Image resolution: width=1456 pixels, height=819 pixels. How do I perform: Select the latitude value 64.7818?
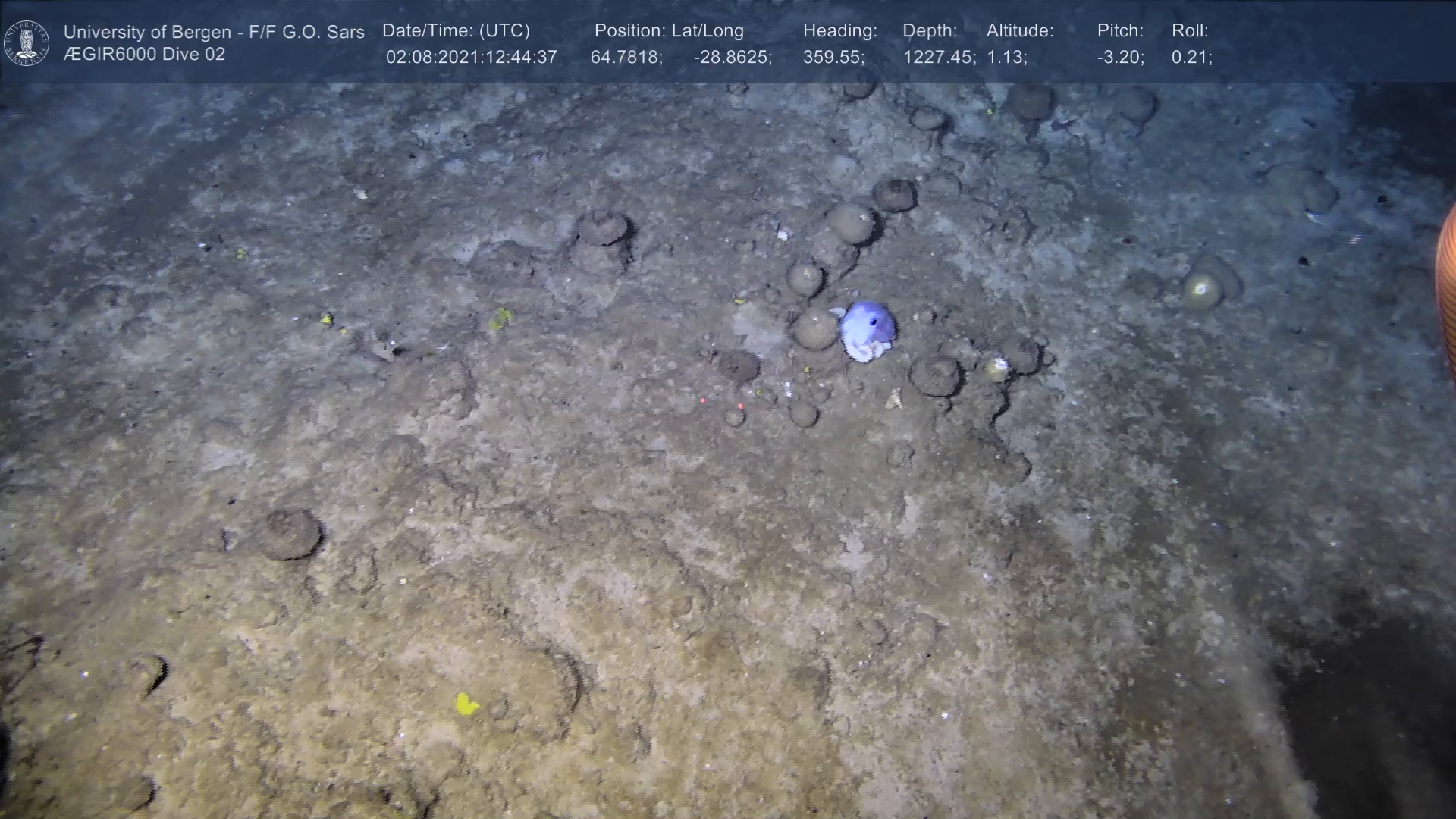tap(626, 58)
